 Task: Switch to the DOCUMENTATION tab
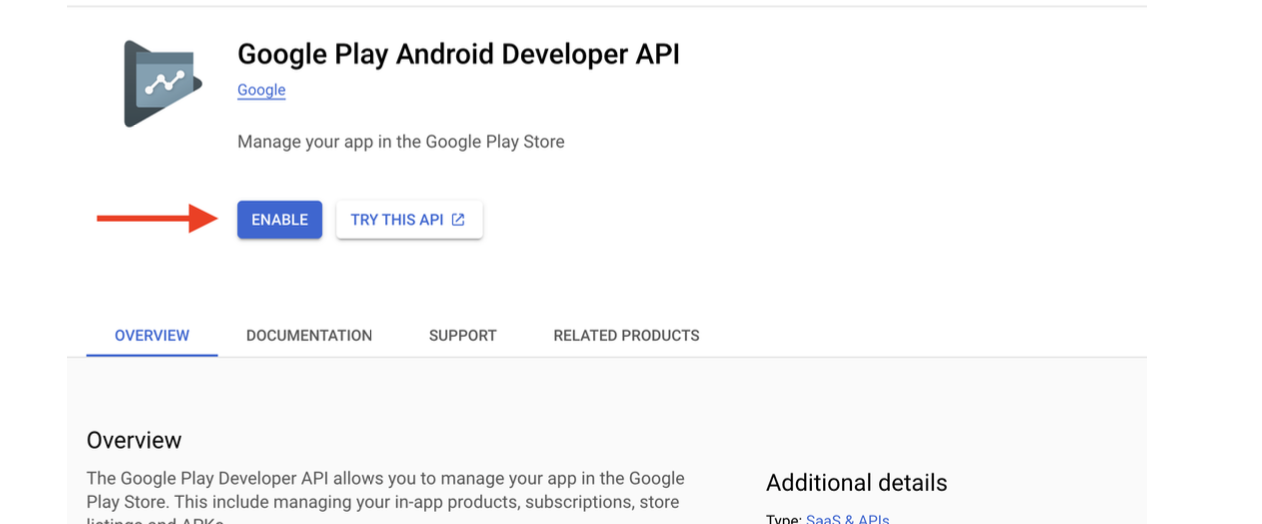tap(309, 336)
